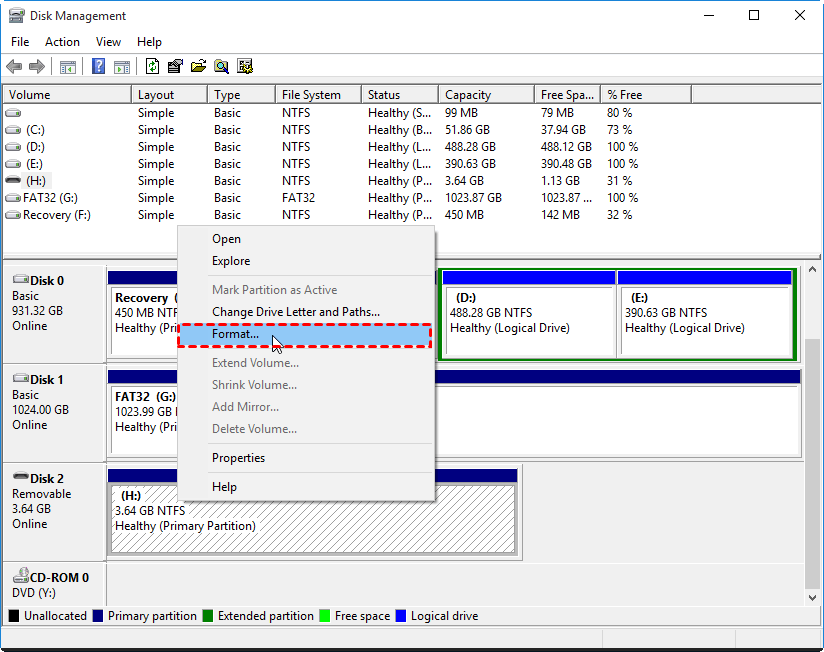Click the drive icon beside (C:) volume
Image resolution: width=824 pixels, height=652 pixels.
[x=13, y=130]
